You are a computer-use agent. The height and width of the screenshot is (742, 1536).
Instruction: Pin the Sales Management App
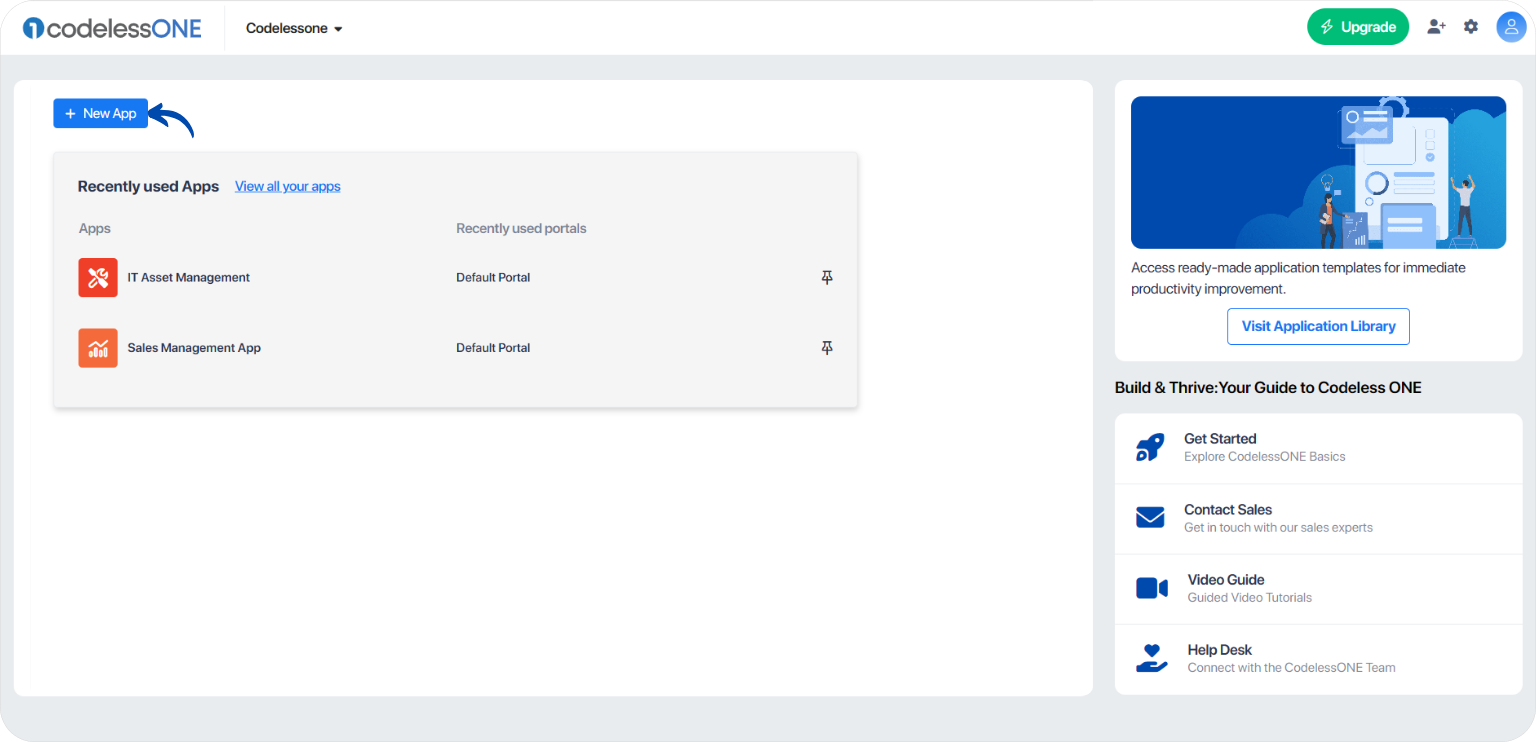827,348
